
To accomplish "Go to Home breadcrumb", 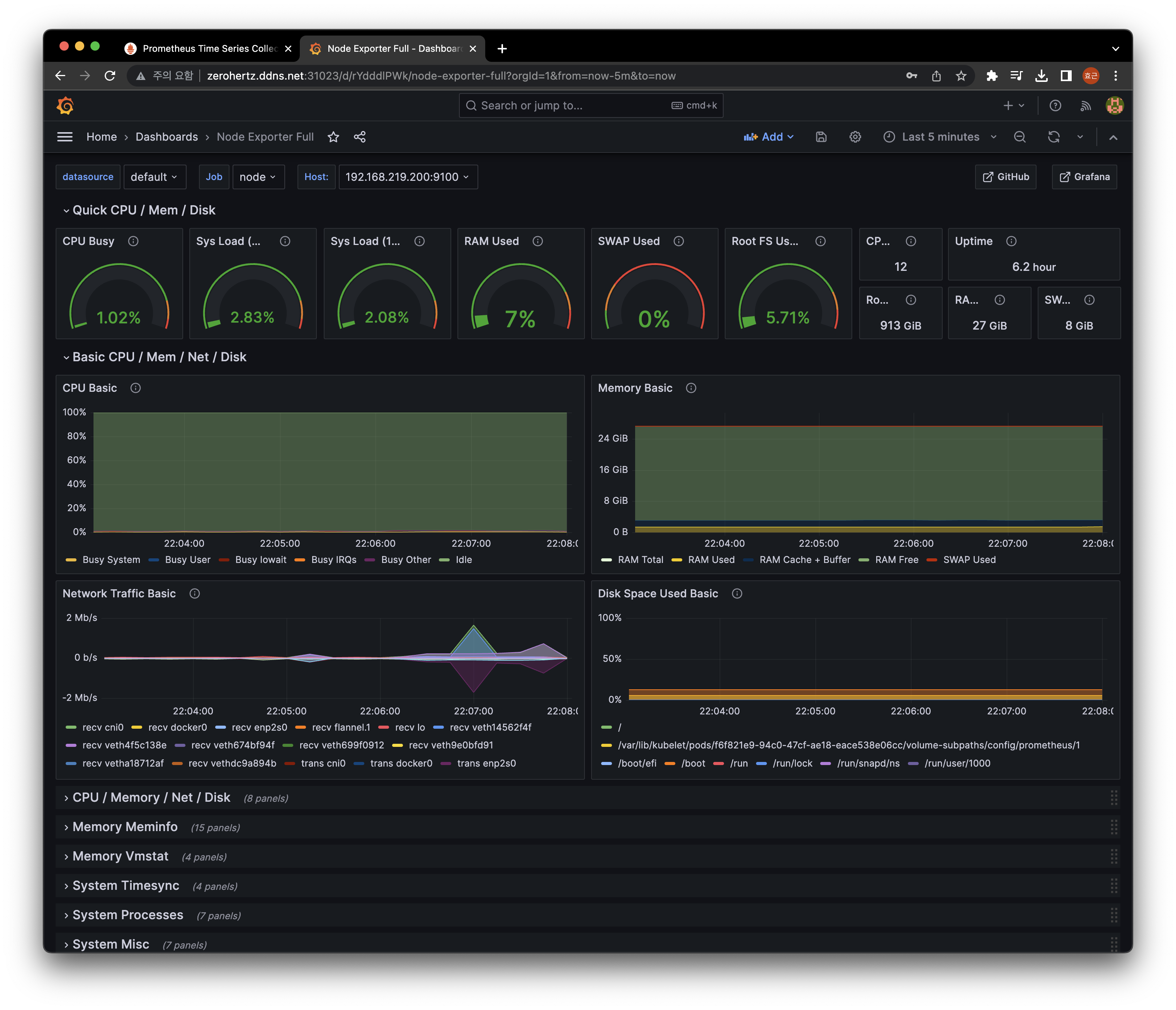I will 102,137.
